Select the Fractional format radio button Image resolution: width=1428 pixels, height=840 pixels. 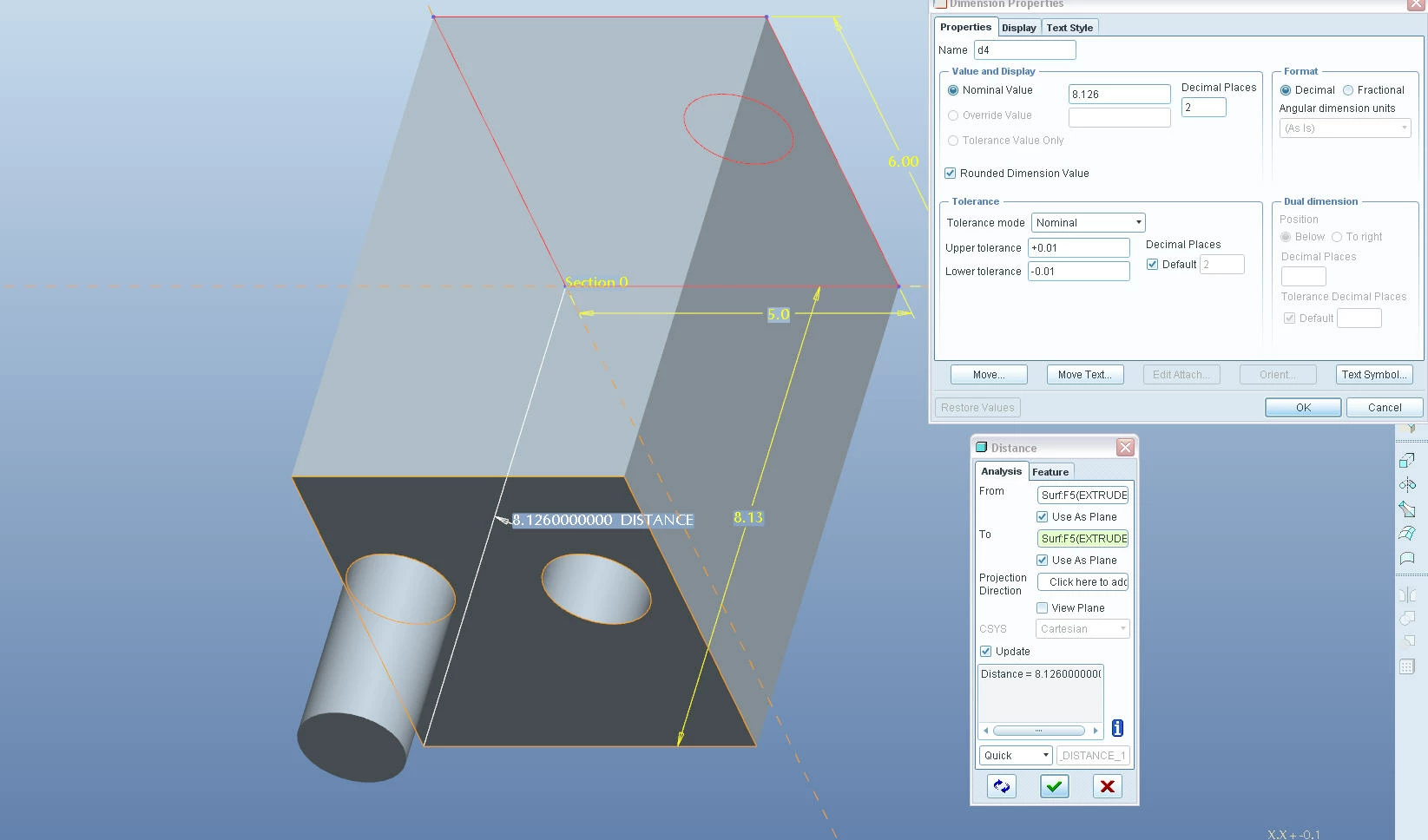pyautogui.click(x=1348, y=90)
